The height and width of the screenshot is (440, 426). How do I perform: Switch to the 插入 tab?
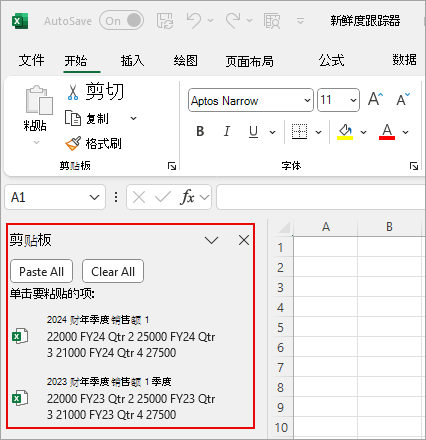point(132,61)
